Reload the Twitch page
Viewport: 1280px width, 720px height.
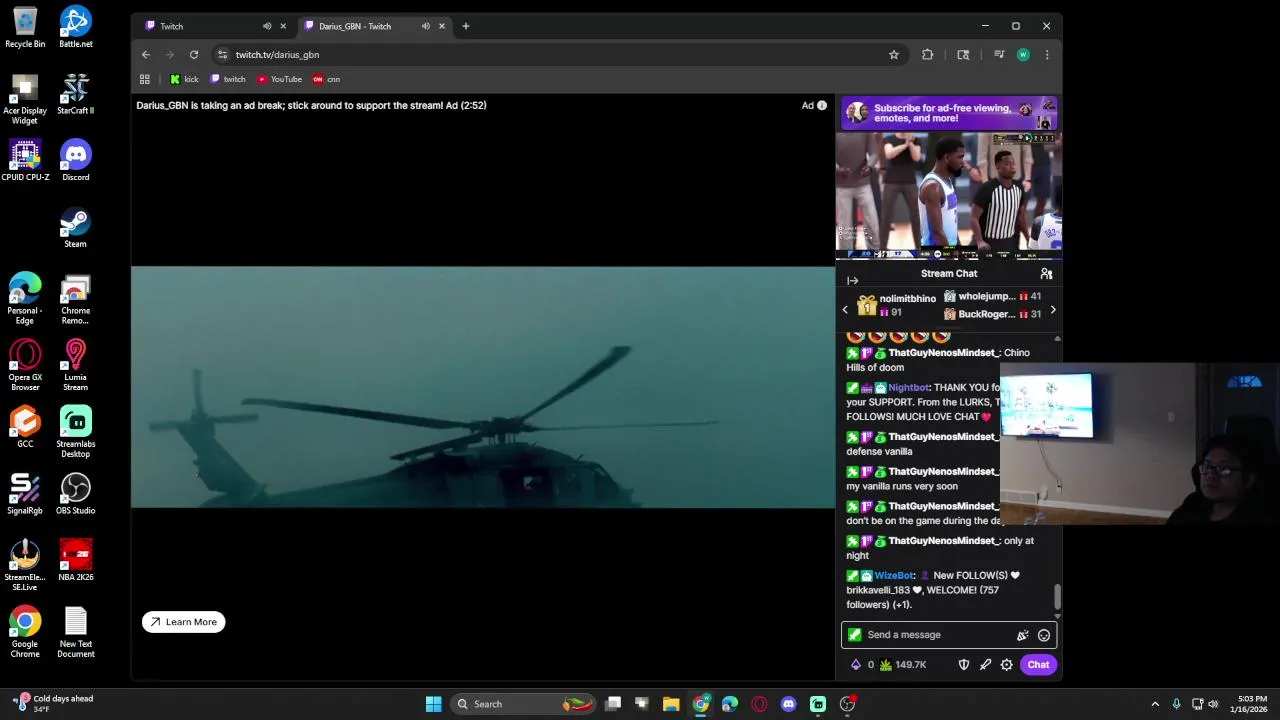click(x=194, y=55)
